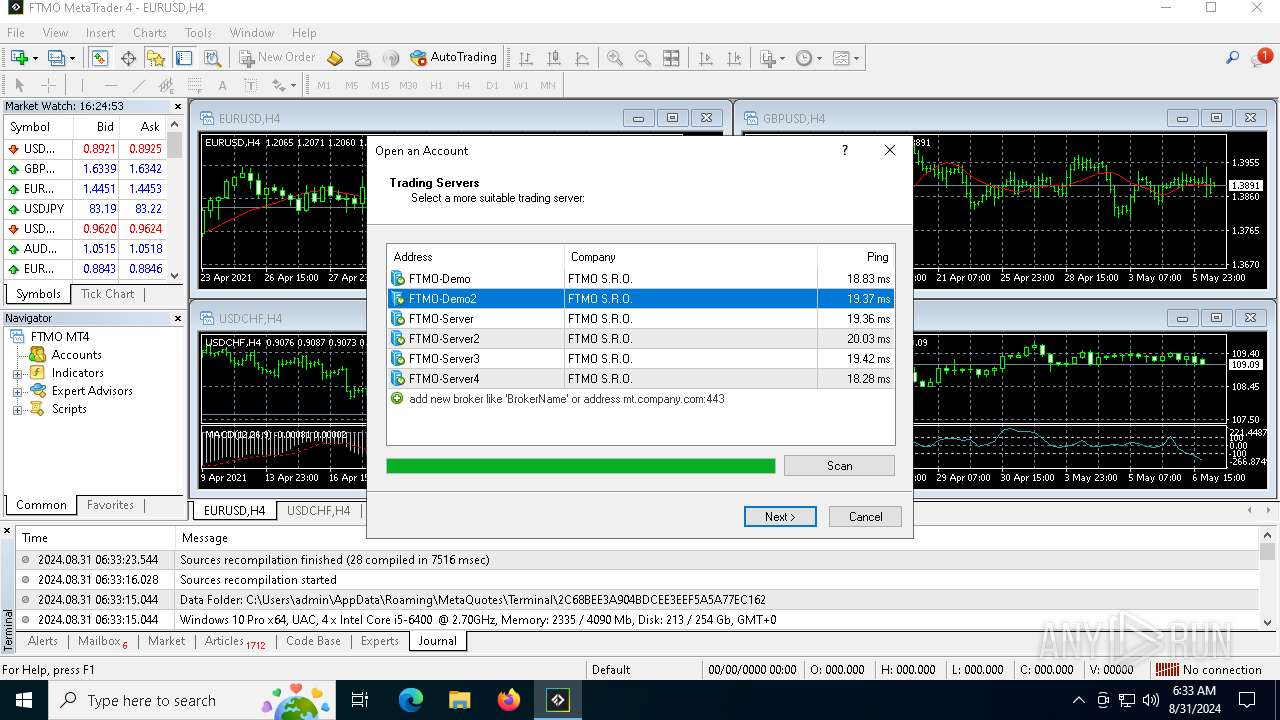Expand Expert Advisors node in Navigator
This screenshot has height=720, width=1280.
point(17,391)
